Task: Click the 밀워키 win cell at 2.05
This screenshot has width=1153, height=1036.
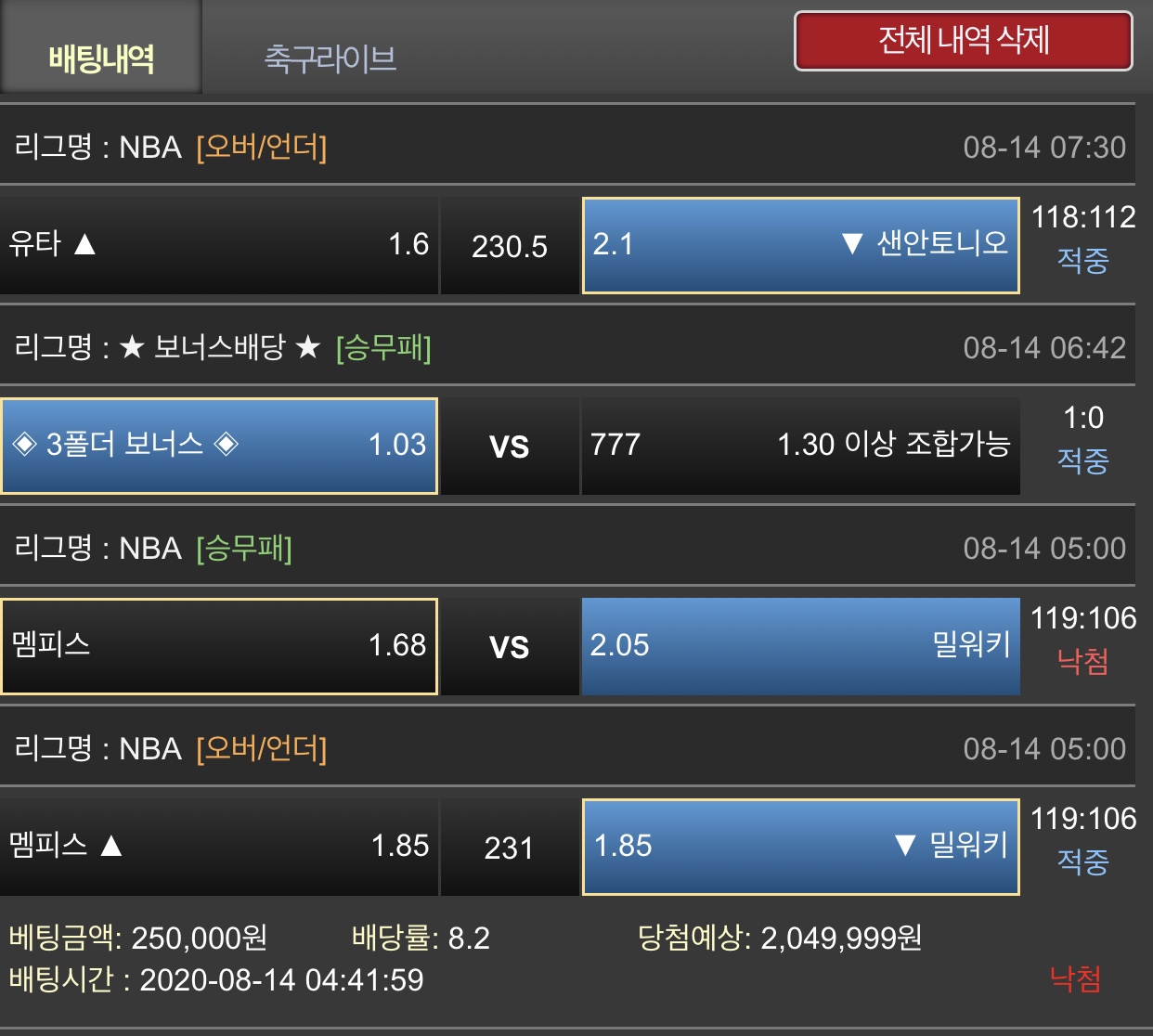Action: (801, 646)
